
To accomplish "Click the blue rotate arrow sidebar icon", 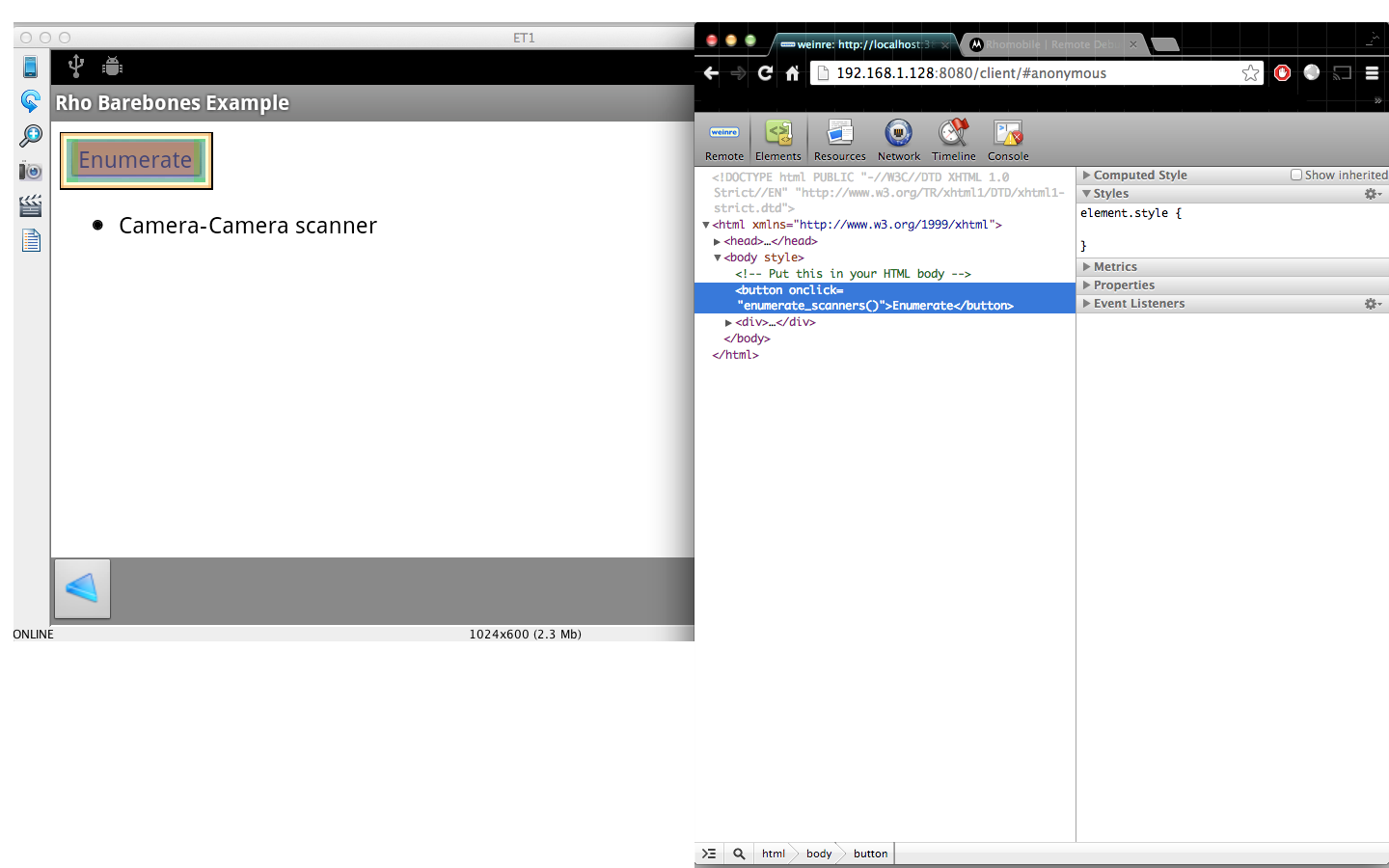I will click(31, 101).
